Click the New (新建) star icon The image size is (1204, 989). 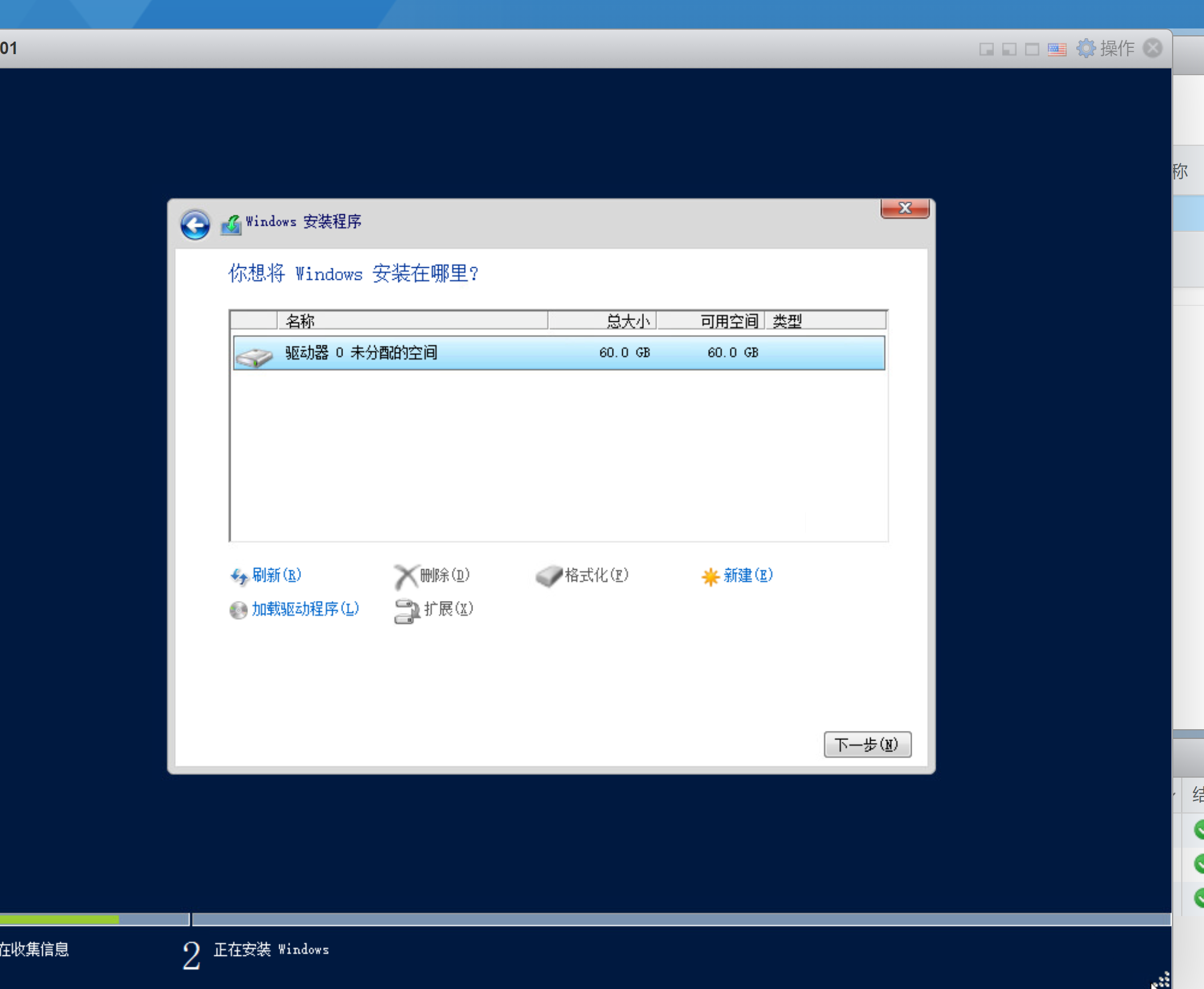[x=710, y=577]
